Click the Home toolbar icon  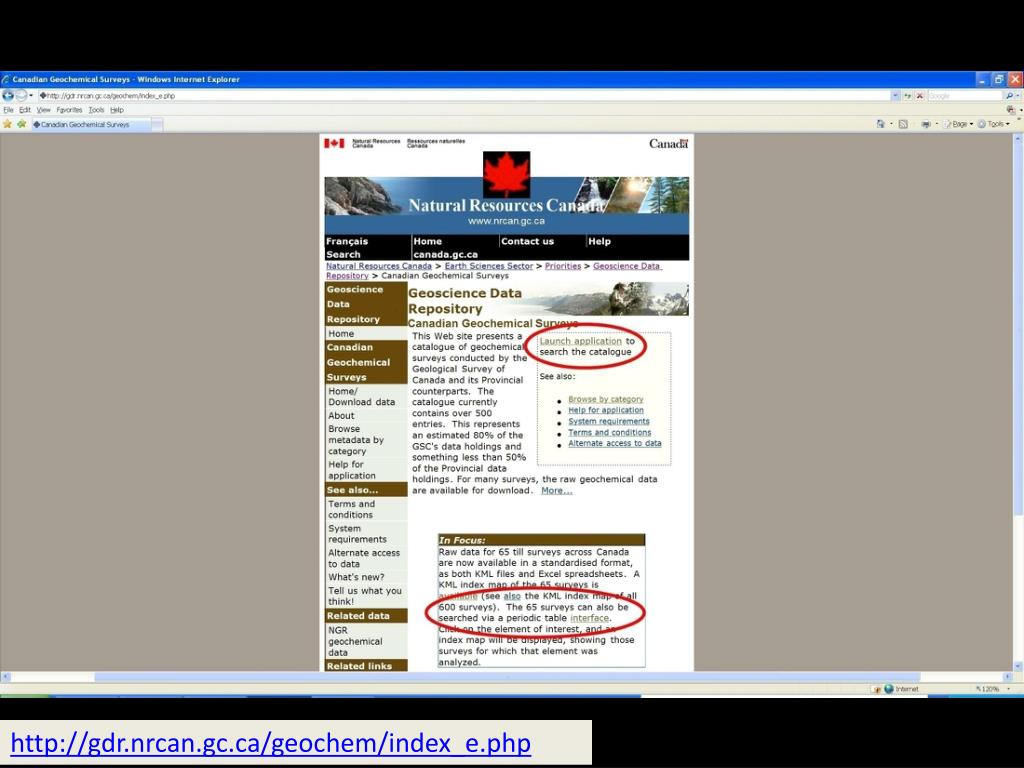click(x=880, y=123)
